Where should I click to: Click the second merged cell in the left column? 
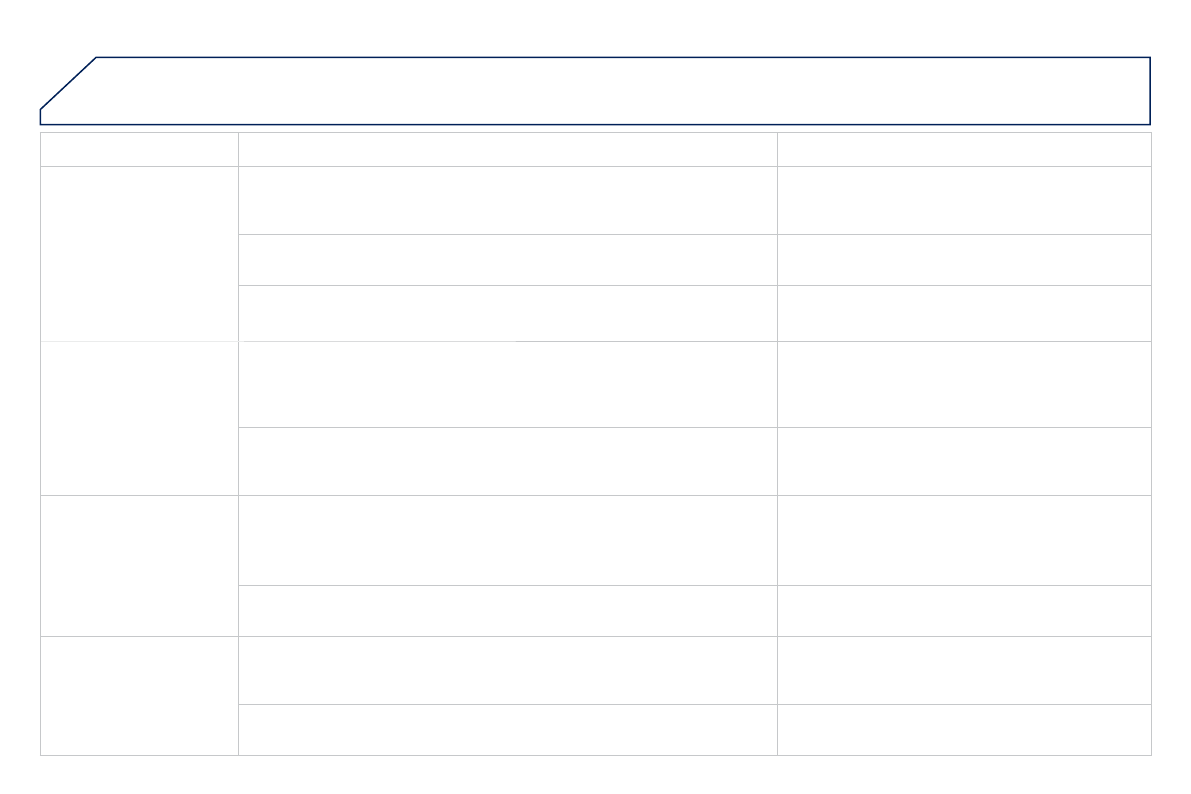click(x=139, y=418)
